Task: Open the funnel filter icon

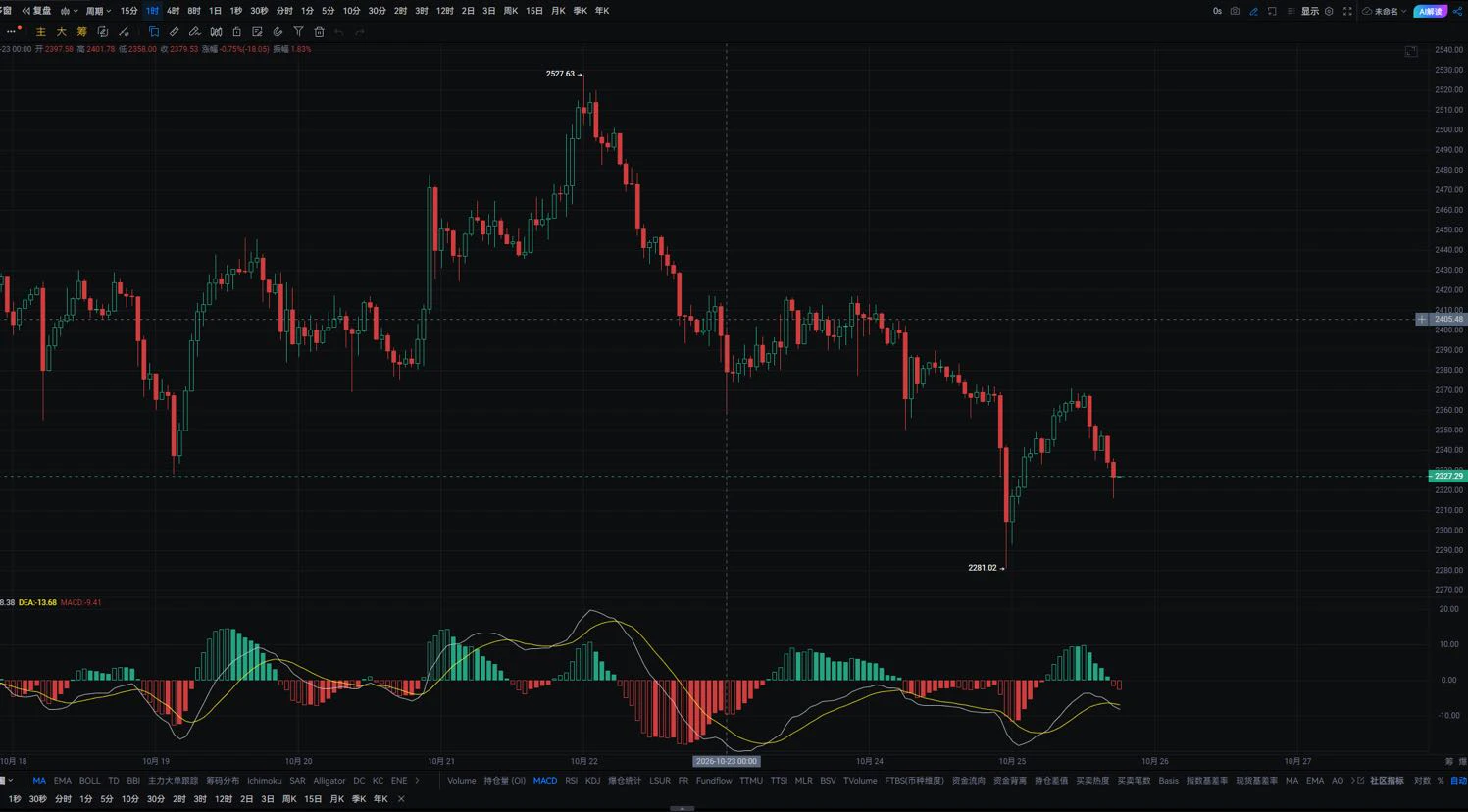Action: (x=298, y=32)
